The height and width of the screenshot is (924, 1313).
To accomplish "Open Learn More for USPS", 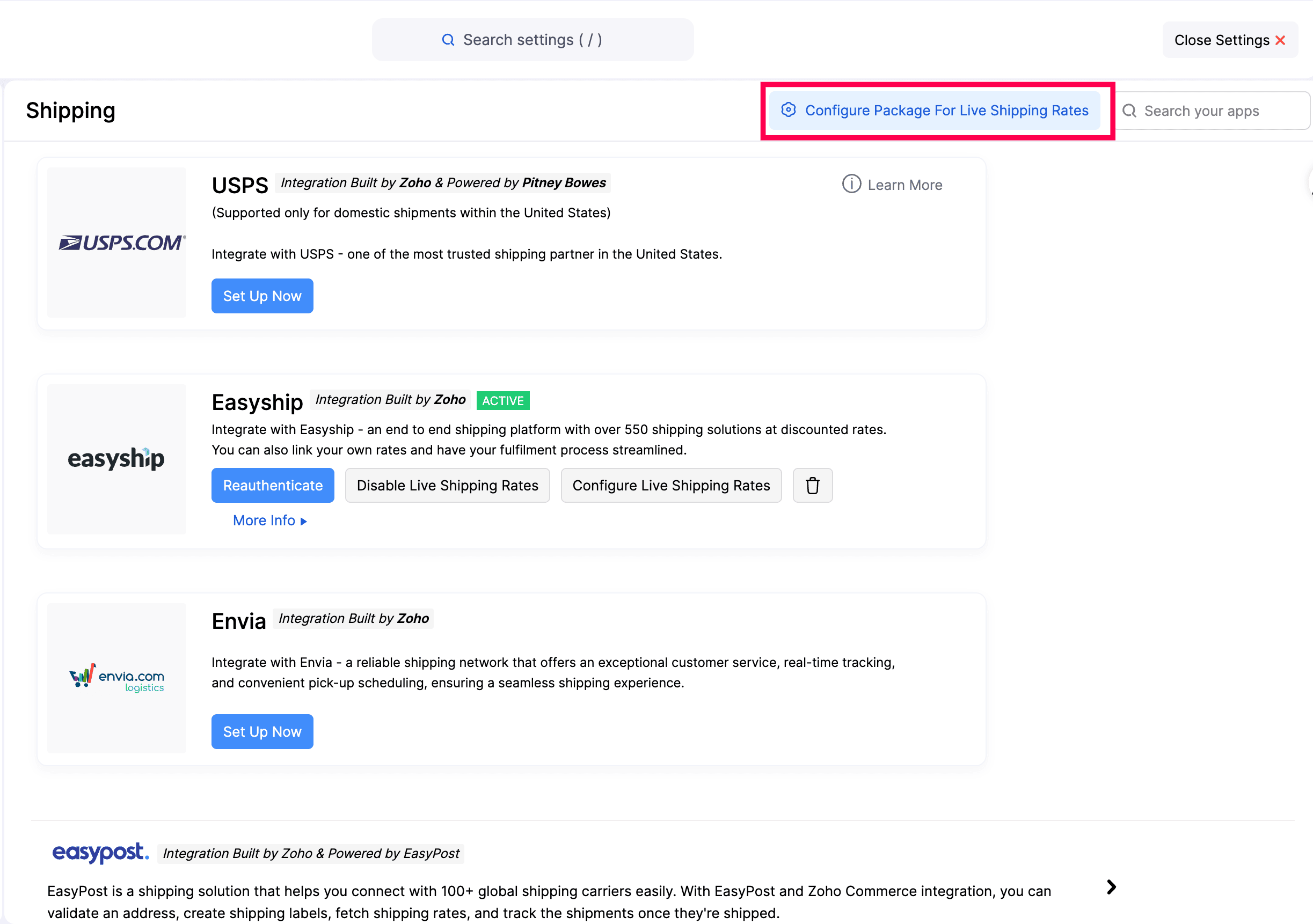I will coord(904,185).
